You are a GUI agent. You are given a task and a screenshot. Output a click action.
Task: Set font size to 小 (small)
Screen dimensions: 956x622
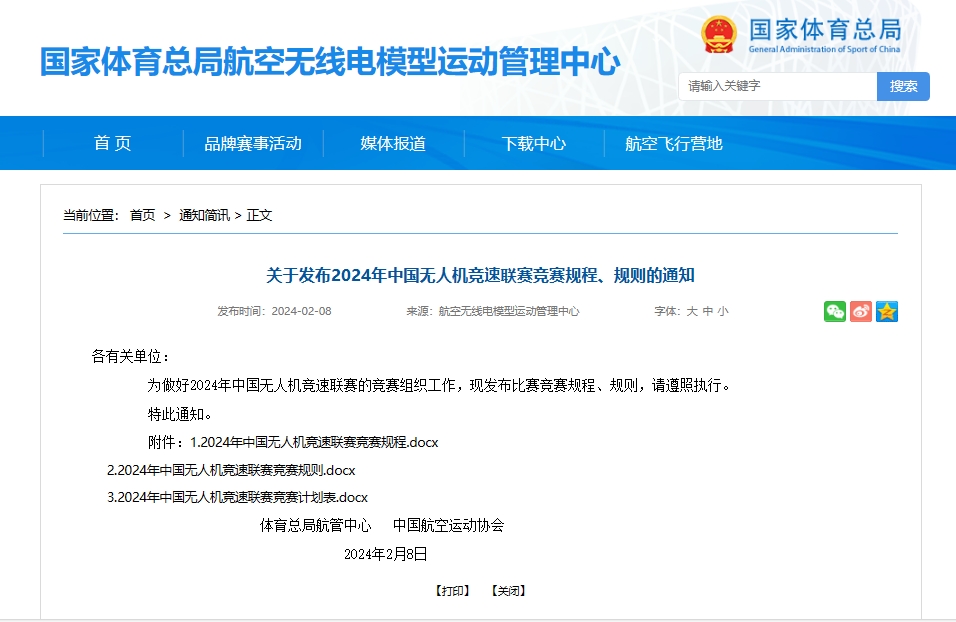(723, 311)
